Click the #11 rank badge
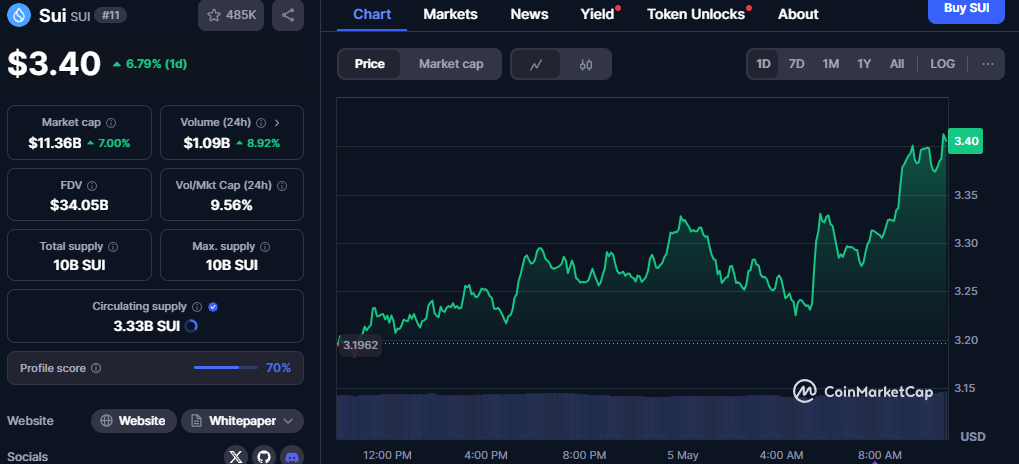Image resolution: width=1019 pixels, height=464 pixels. coord(110,14)
